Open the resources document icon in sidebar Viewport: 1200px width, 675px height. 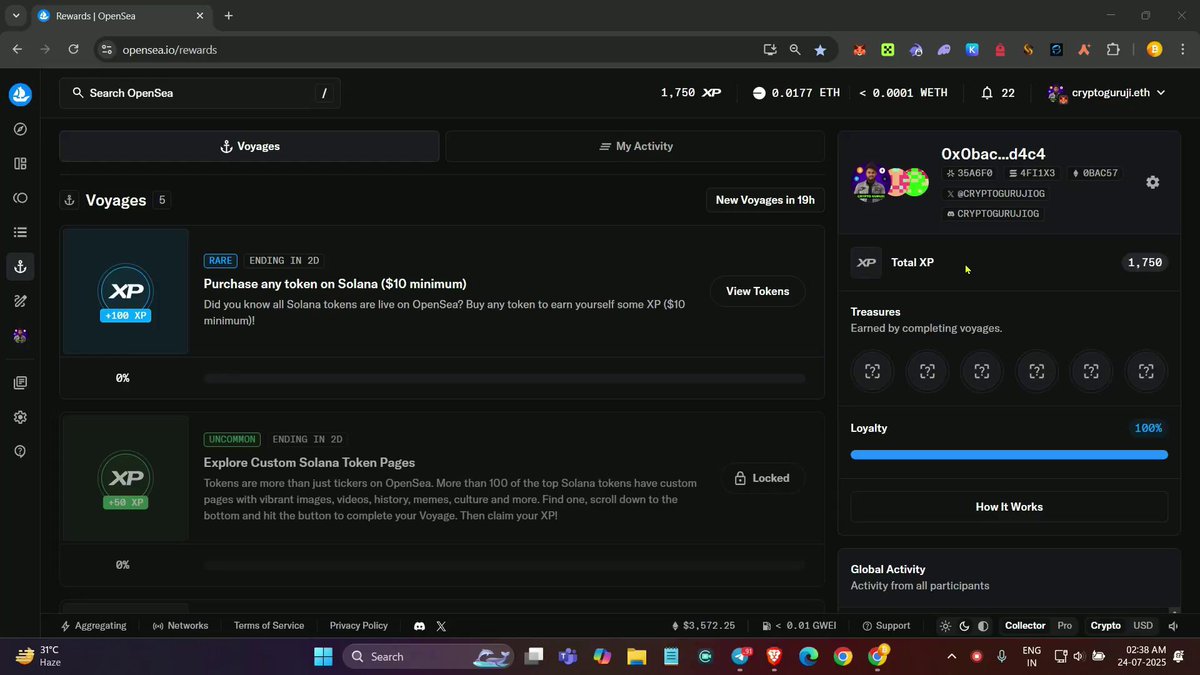pyautogui.click(x=20, y=383)
